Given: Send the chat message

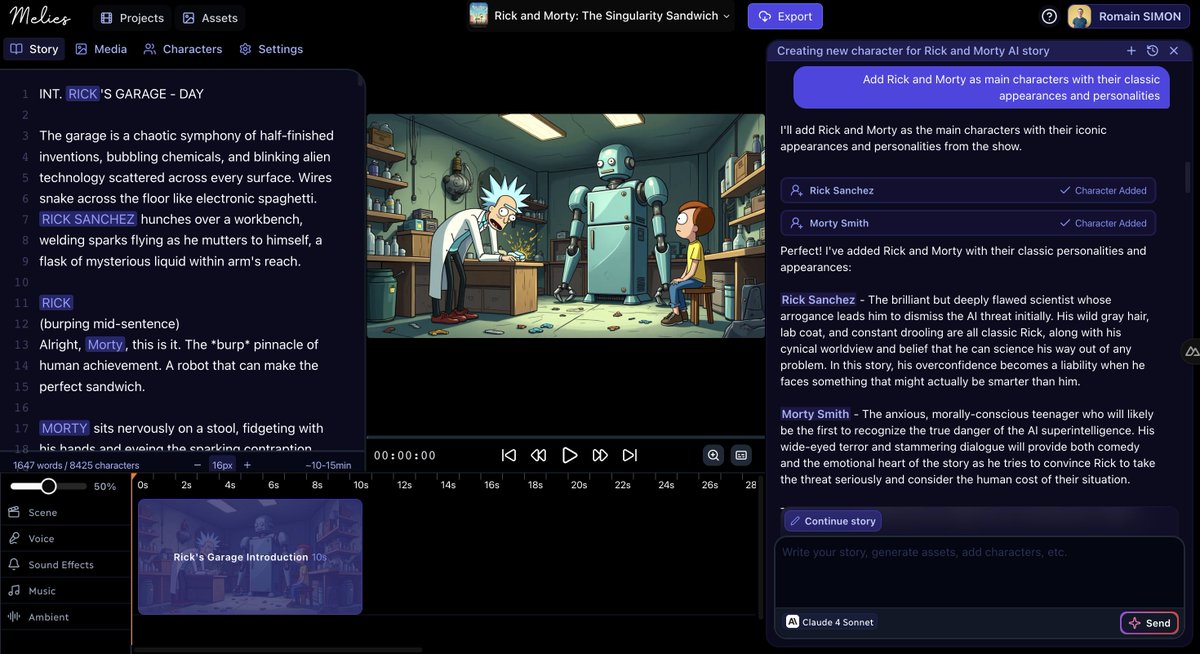Looking at the screenshot, I should pos(1149,623).
